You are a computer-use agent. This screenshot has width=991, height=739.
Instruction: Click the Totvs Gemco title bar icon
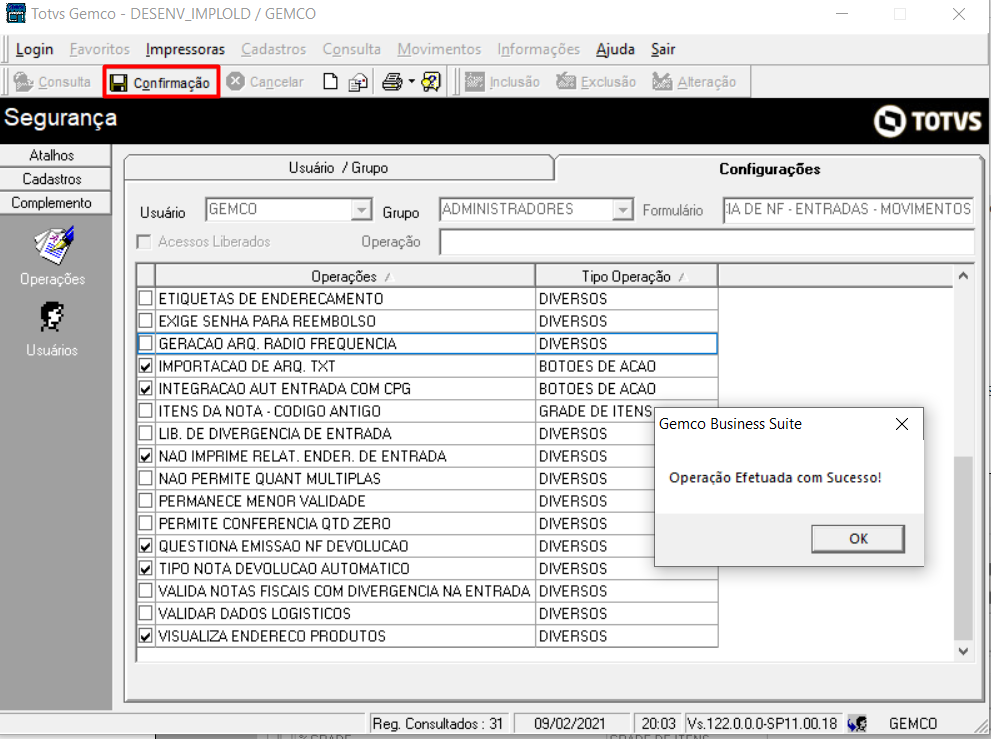pos(15,13)
